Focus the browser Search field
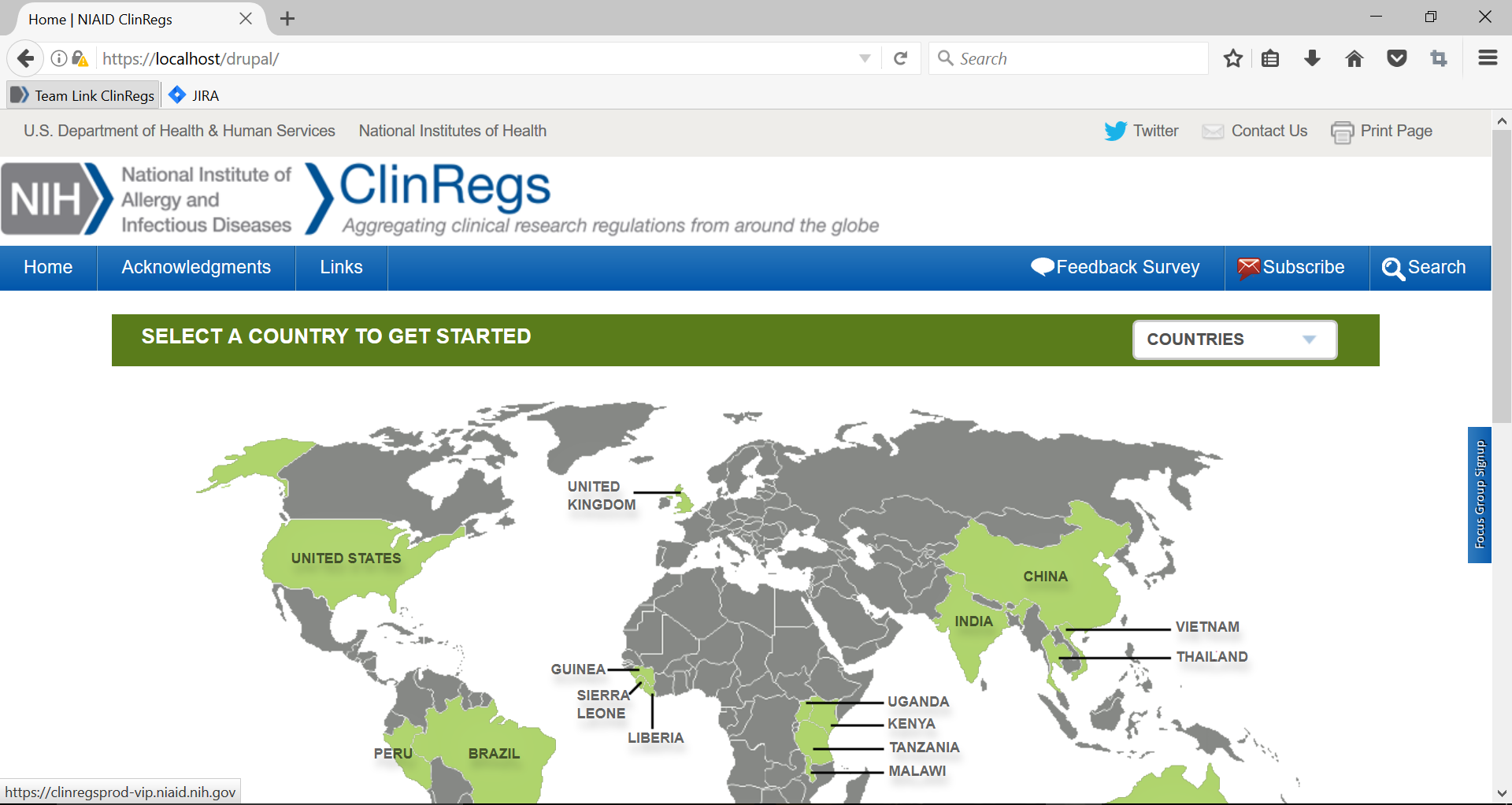This screenshot has width=1512, height=805. [1069, 58]
